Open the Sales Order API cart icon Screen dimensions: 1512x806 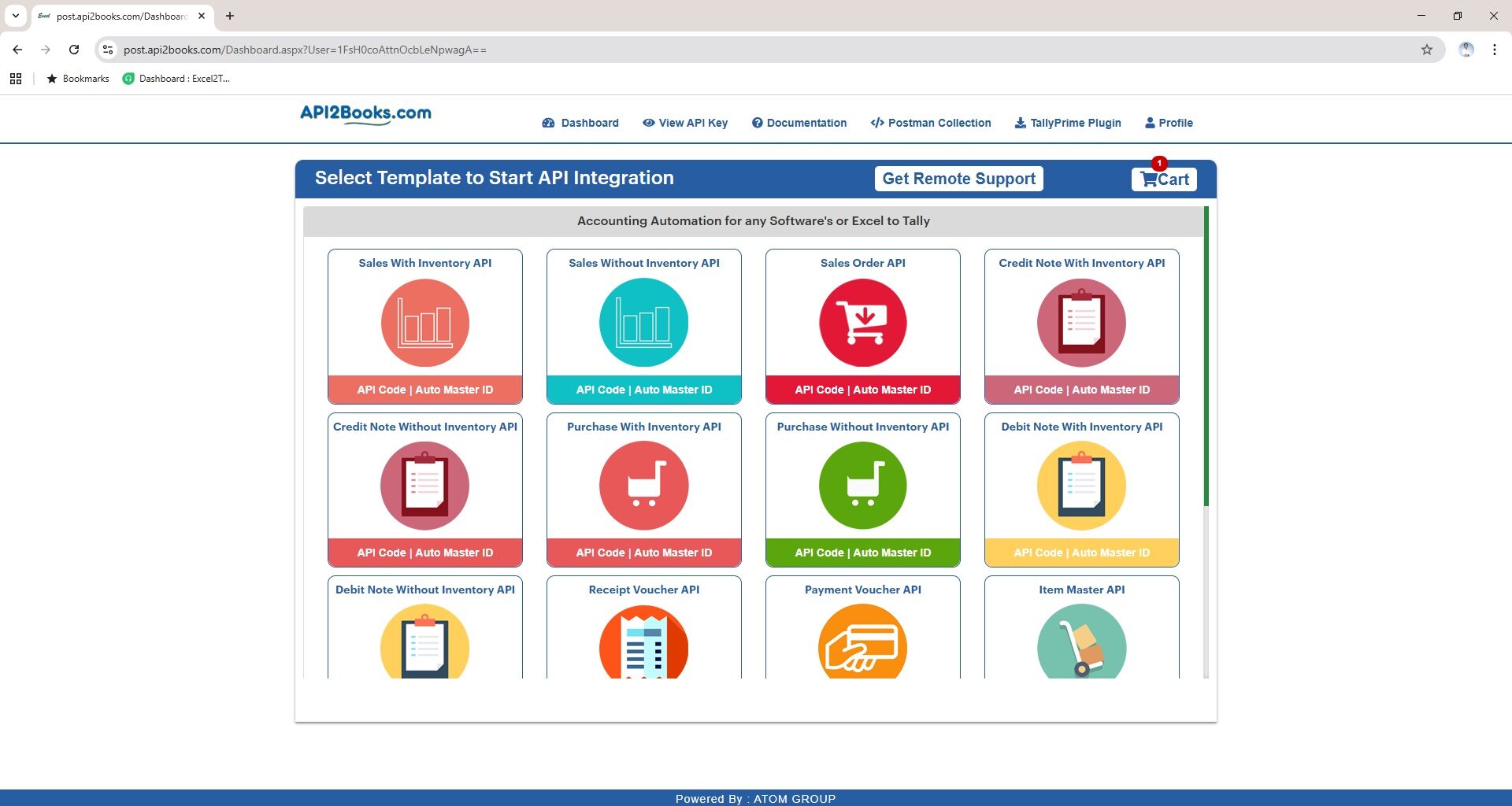(863, 323)
